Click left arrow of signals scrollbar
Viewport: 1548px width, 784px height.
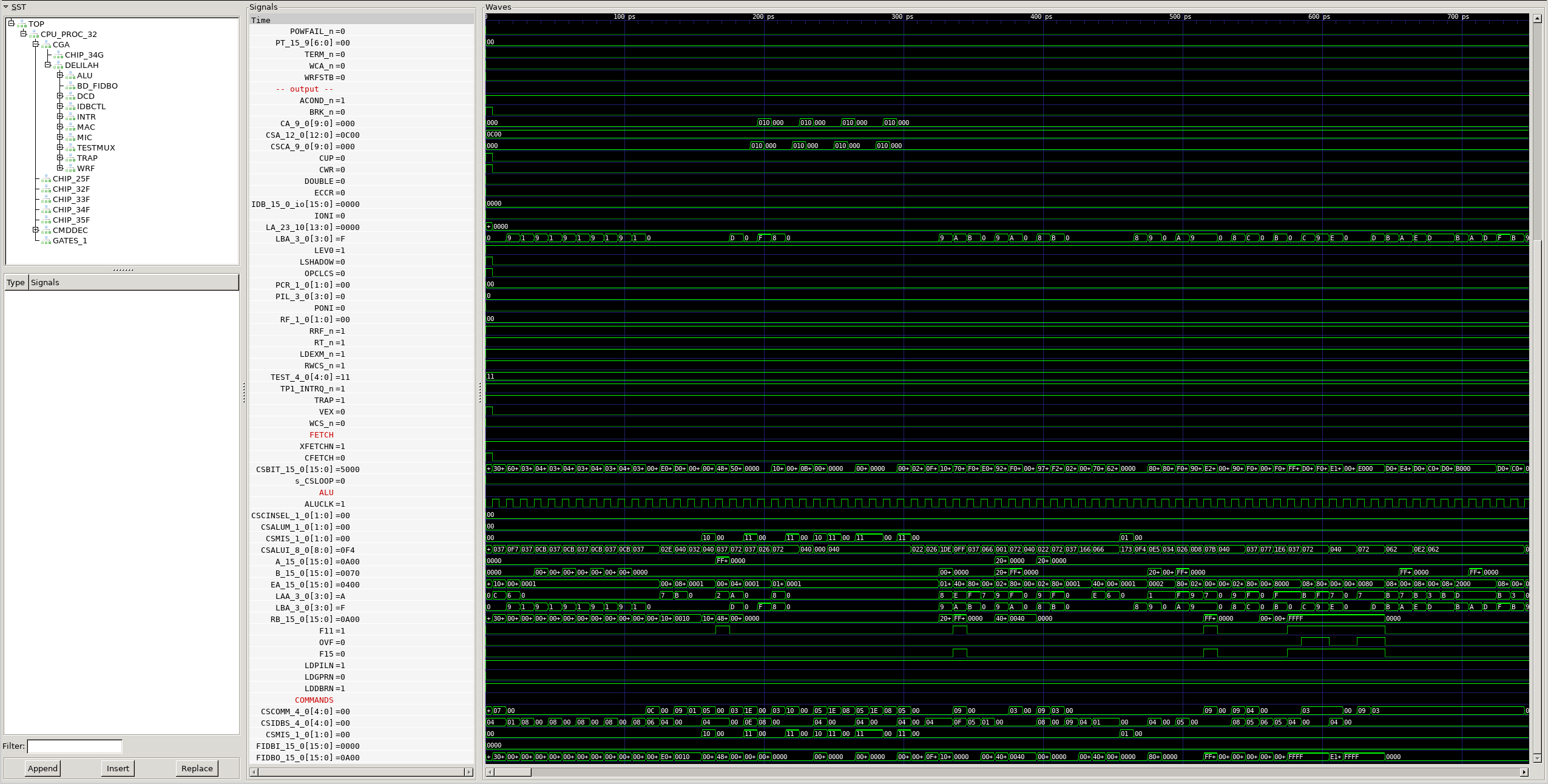pos(254,772)
